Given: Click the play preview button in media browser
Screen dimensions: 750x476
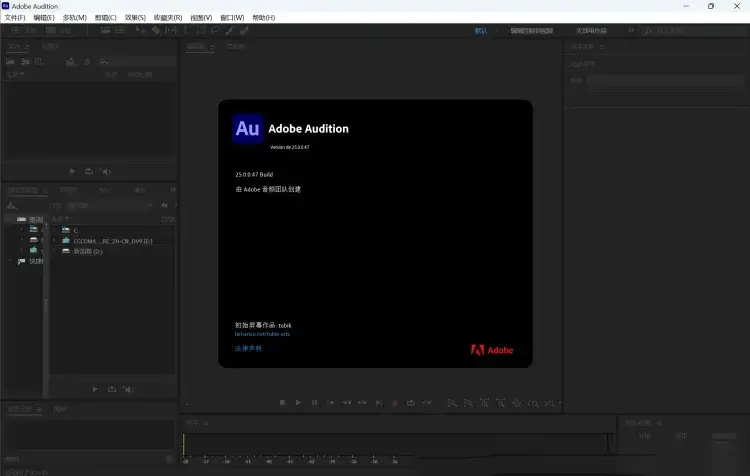Looking at the screenshot, I should (x=96, y=388).
